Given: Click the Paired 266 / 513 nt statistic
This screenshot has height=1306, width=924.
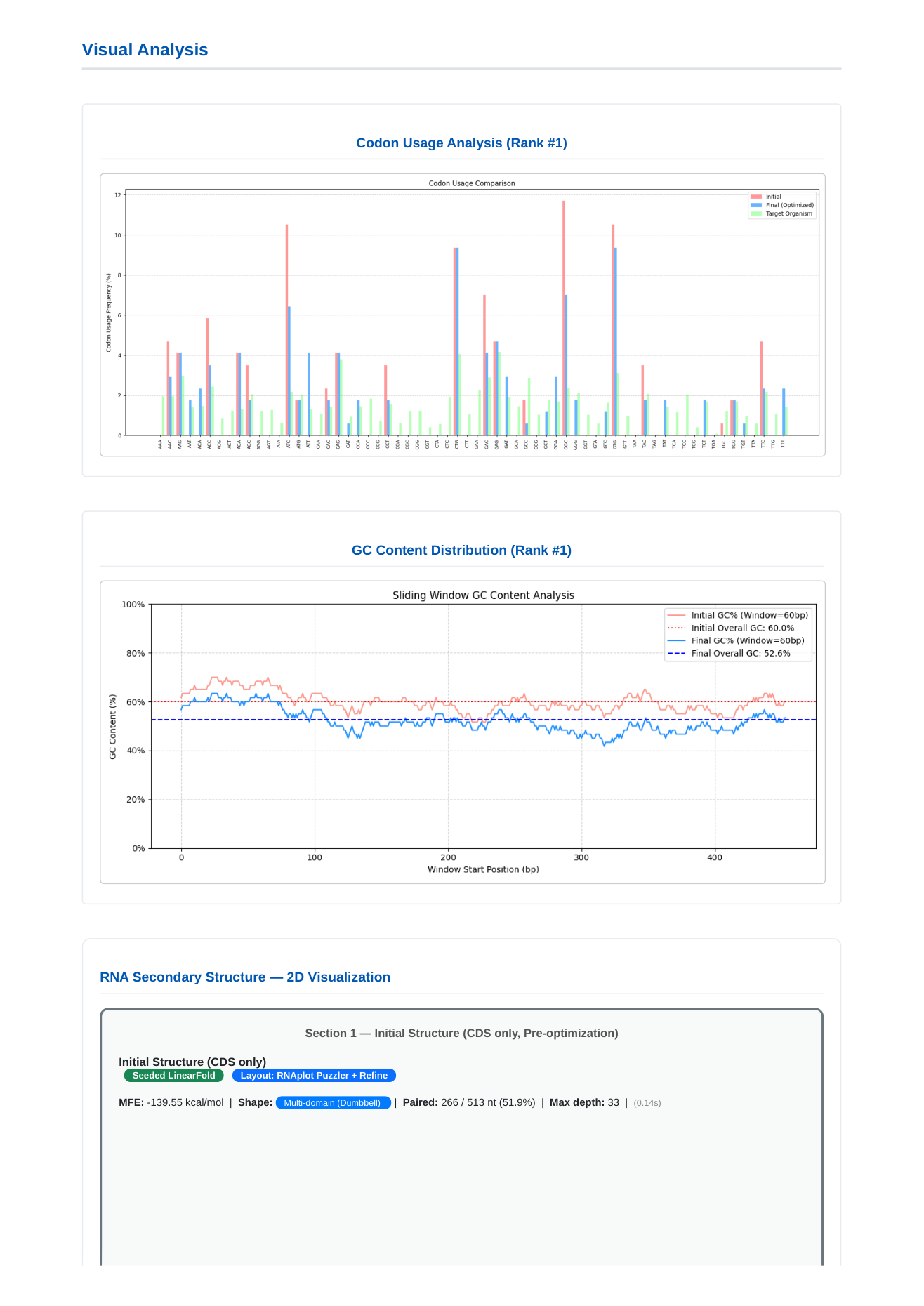Looking at the screenshot, I should pyautogui.click(x=468, y=1103).
